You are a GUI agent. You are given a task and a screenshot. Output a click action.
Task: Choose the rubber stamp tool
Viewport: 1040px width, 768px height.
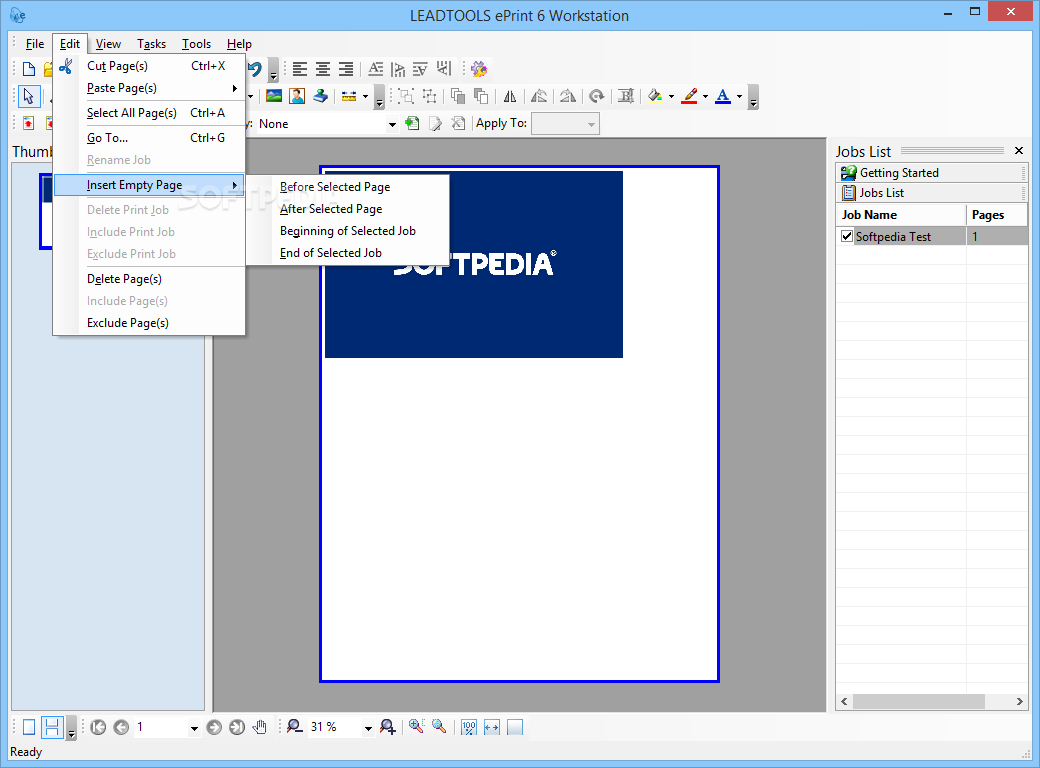[x=320, y=96]
